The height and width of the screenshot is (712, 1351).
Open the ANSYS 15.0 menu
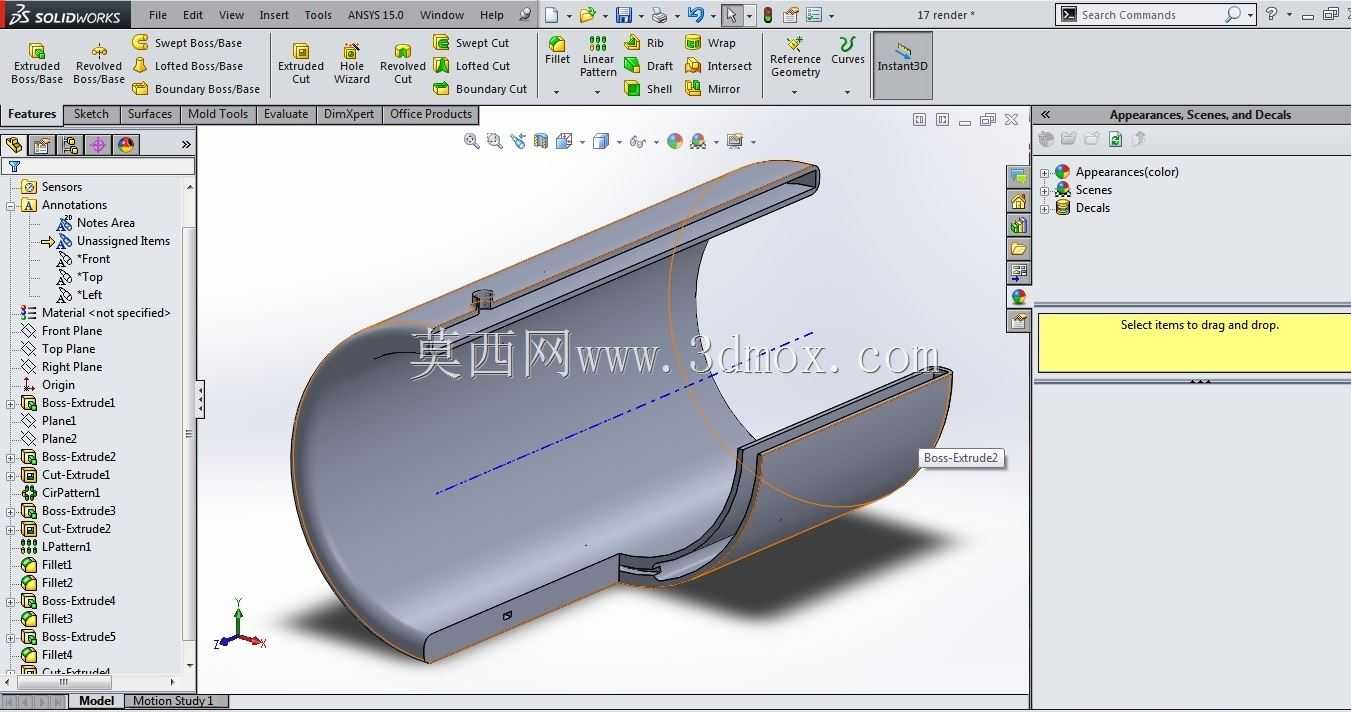click(x=376, y=15)
